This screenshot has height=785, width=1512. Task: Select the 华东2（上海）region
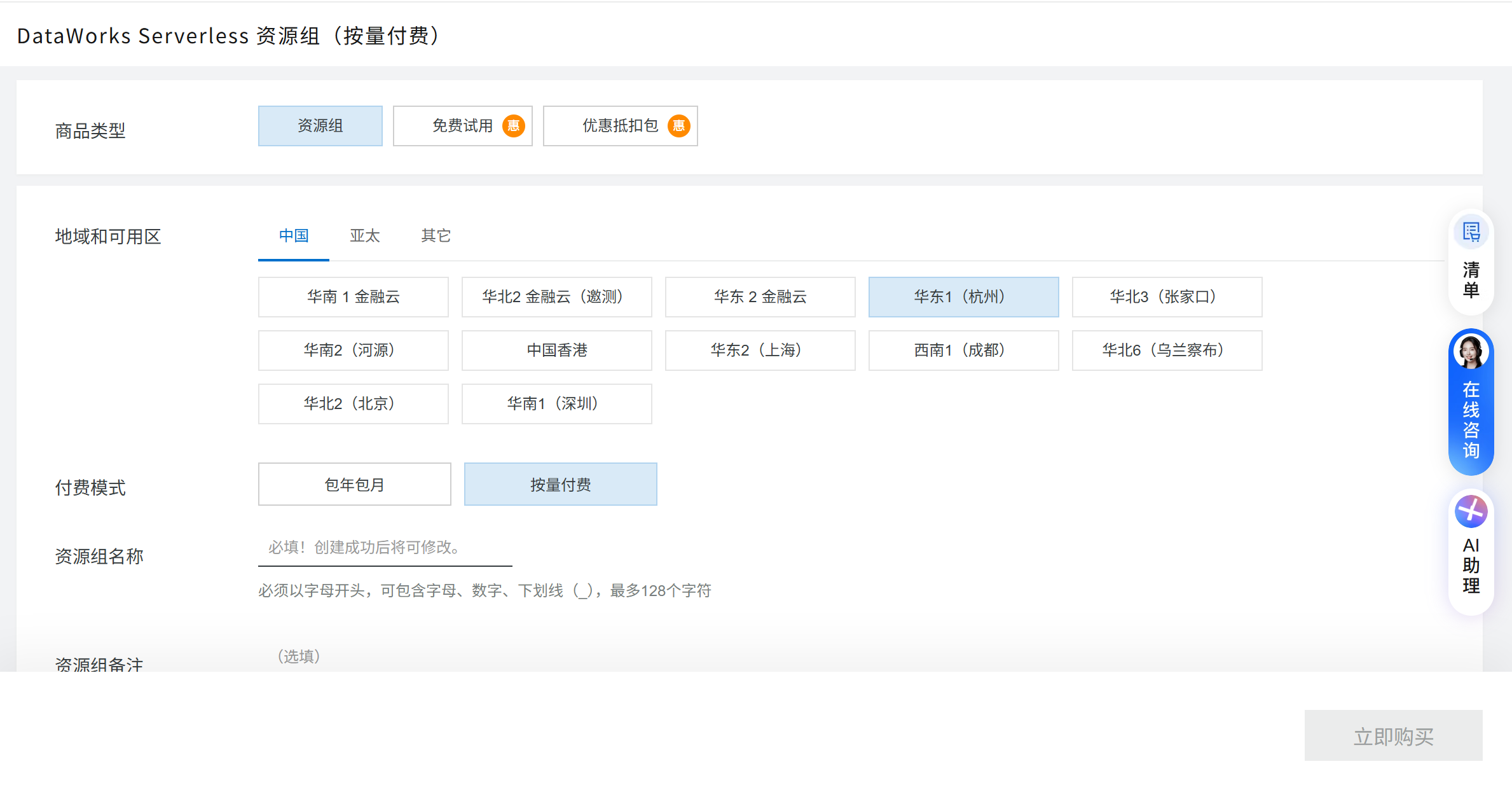point(760,350)
